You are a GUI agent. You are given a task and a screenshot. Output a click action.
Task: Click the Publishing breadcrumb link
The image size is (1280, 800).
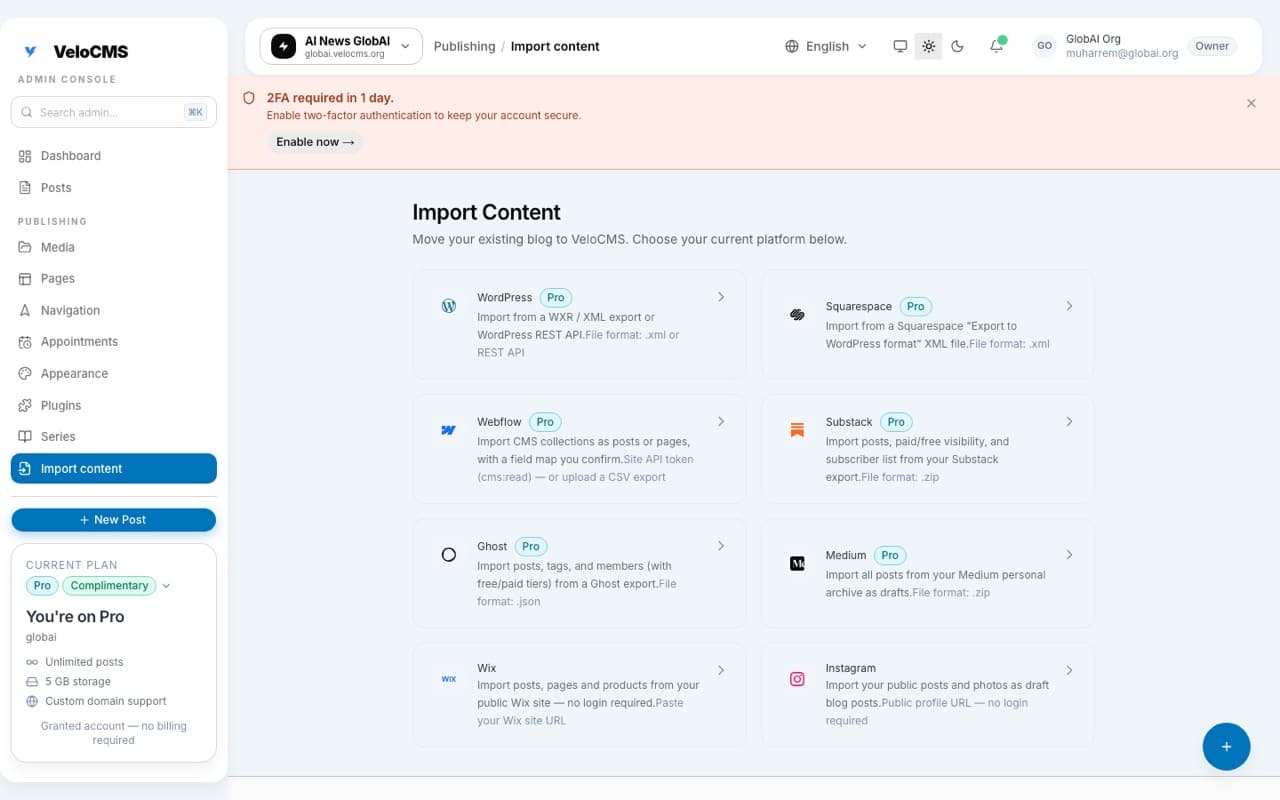(x=464, y=46)
